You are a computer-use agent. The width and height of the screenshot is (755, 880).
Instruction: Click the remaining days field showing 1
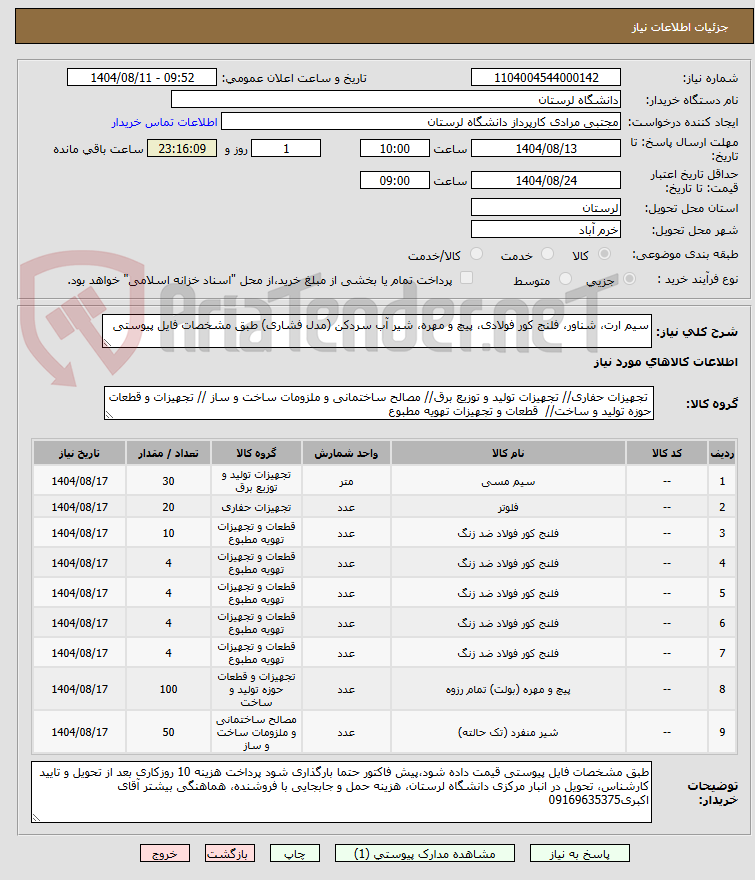click(x=286, y=149)
